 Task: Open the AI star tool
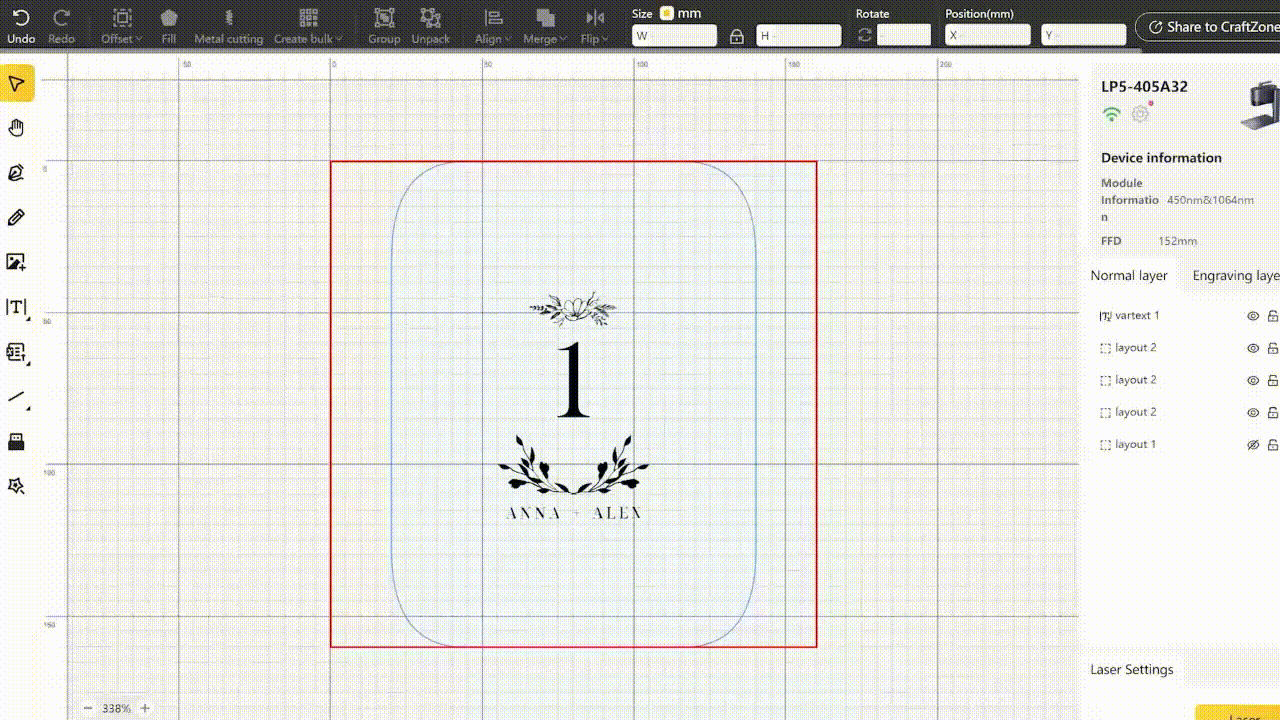pyautogui.click(x=17, y=486)
